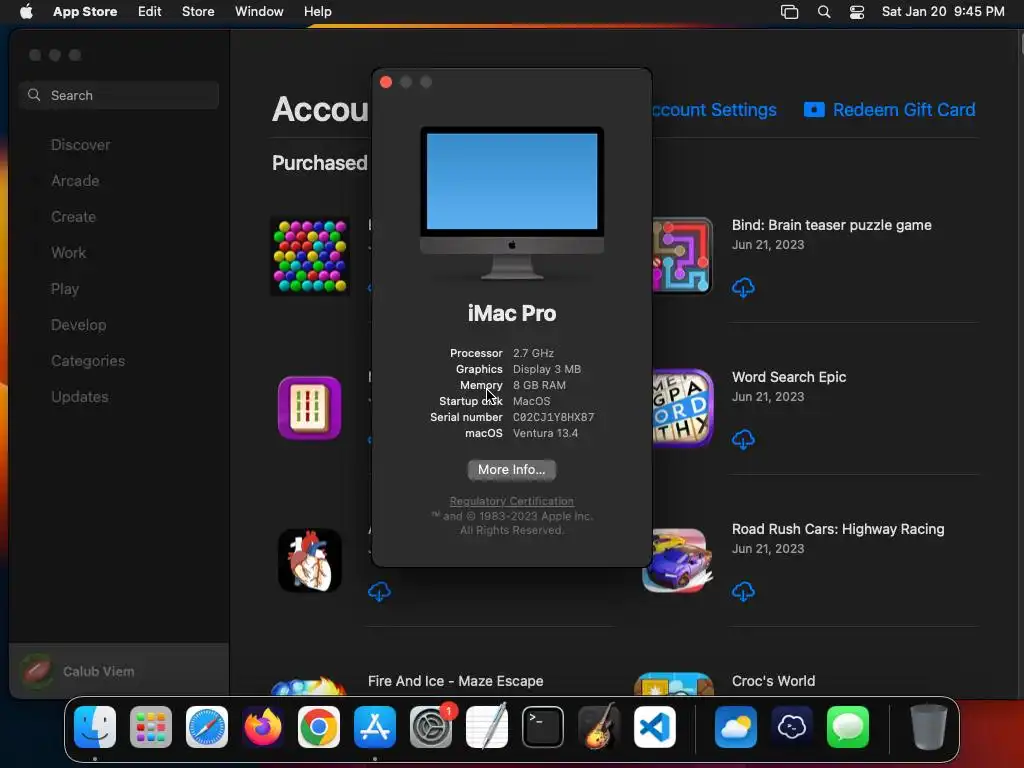Screen dimensions: 1024x768
Task: Download Word Search Epic from cloud
Action: (743, 440)
